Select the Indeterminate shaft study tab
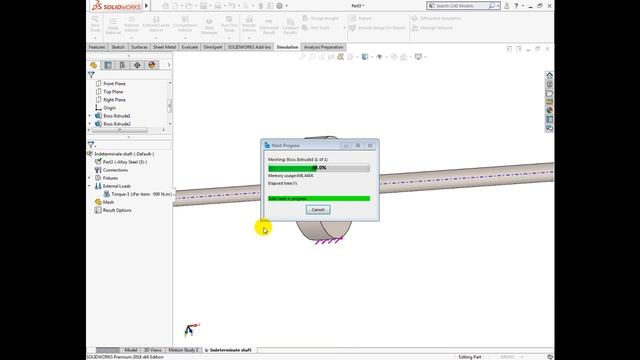Viewport: 640px width, 360px height. click(229, 350)
